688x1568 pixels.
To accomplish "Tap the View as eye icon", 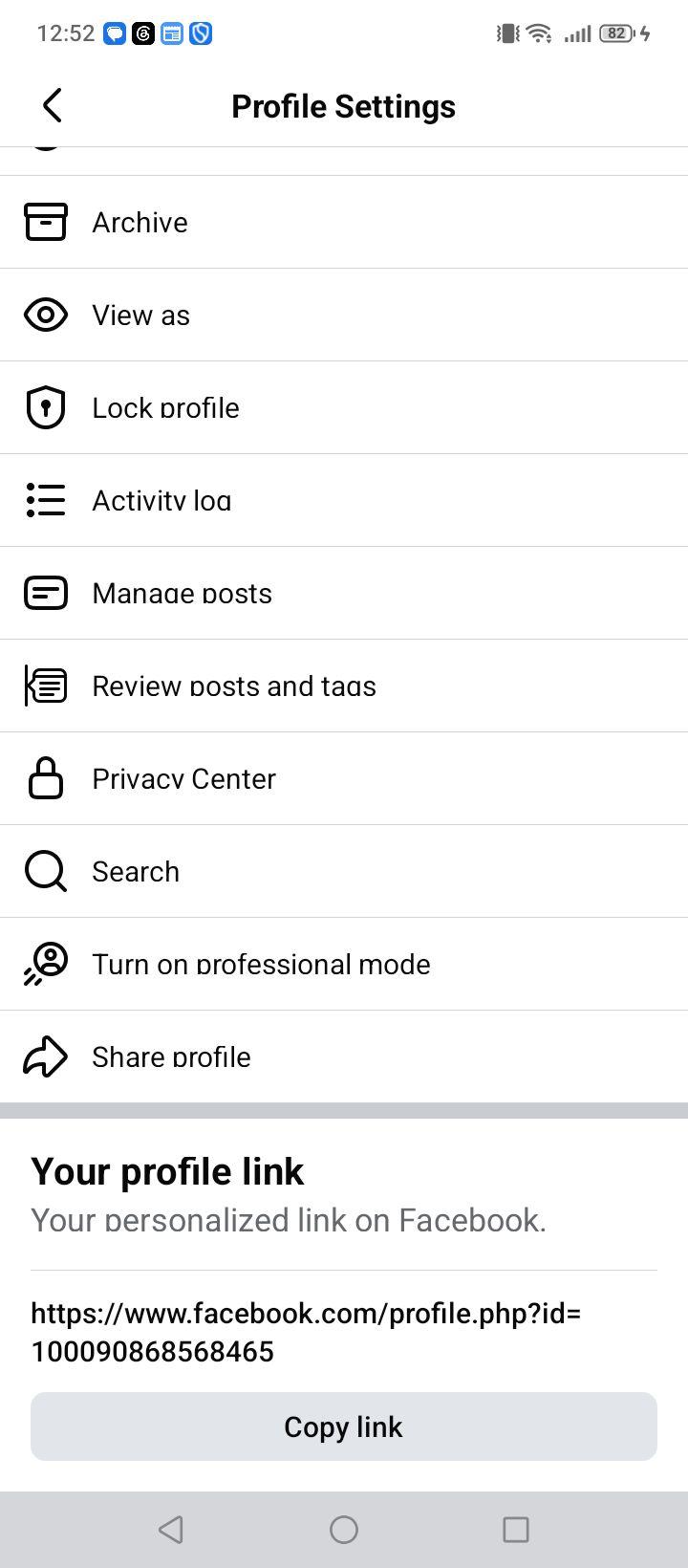I will click(x=45, y=315).
